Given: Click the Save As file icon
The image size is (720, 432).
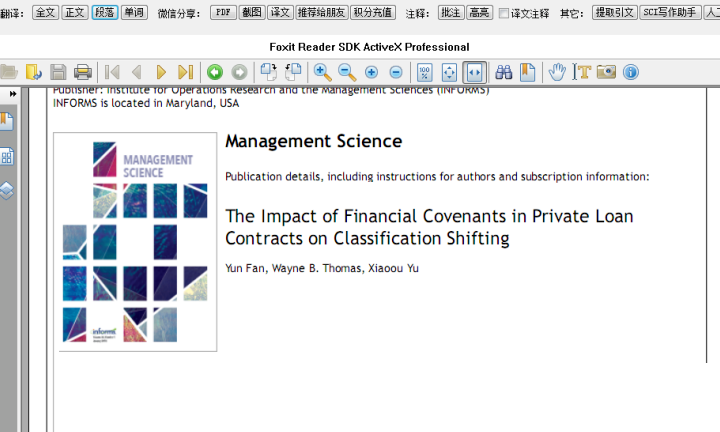Looking at the screenshot, I should coord(34,72).
